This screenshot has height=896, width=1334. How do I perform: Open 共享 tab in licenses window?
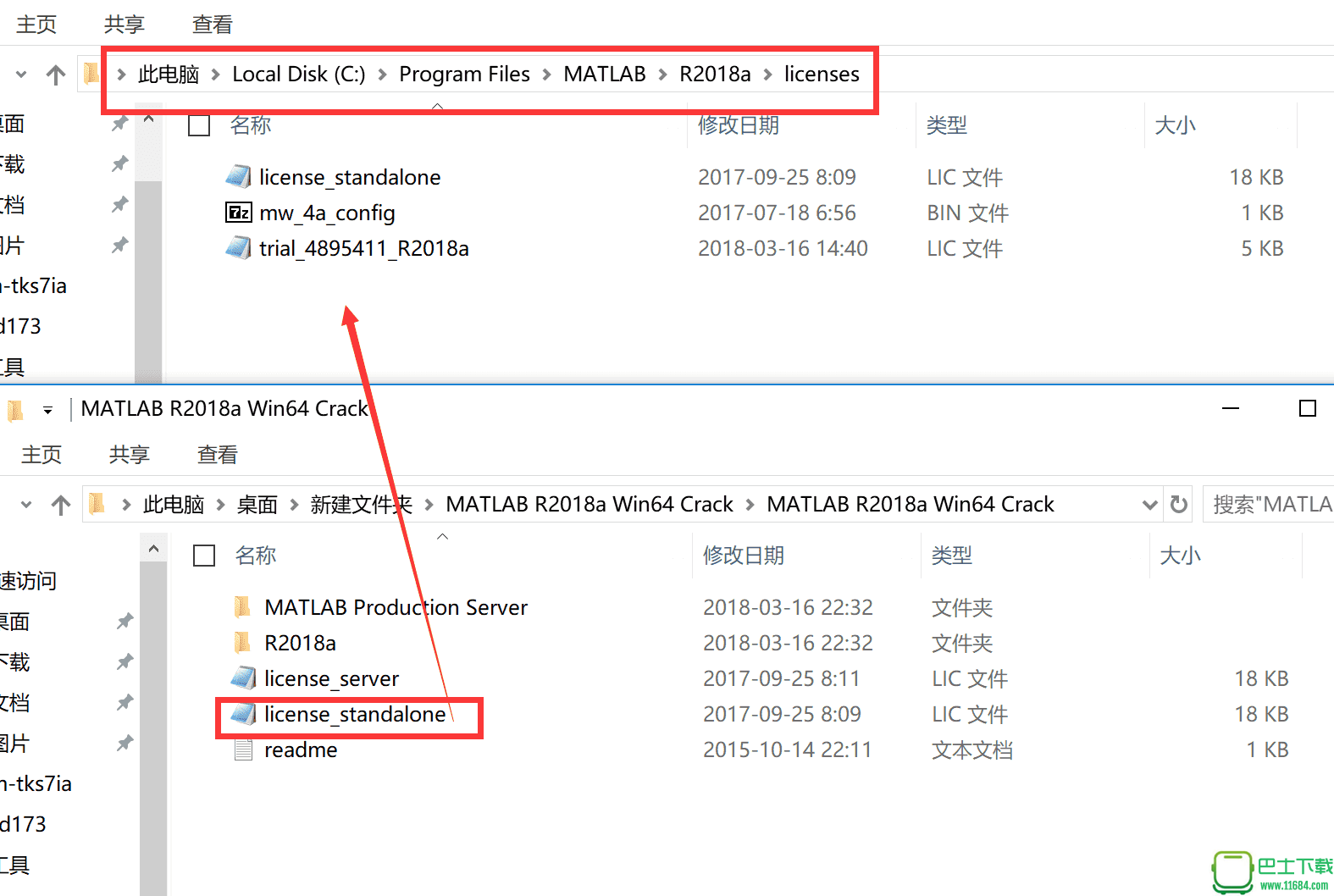pos(125,25)
